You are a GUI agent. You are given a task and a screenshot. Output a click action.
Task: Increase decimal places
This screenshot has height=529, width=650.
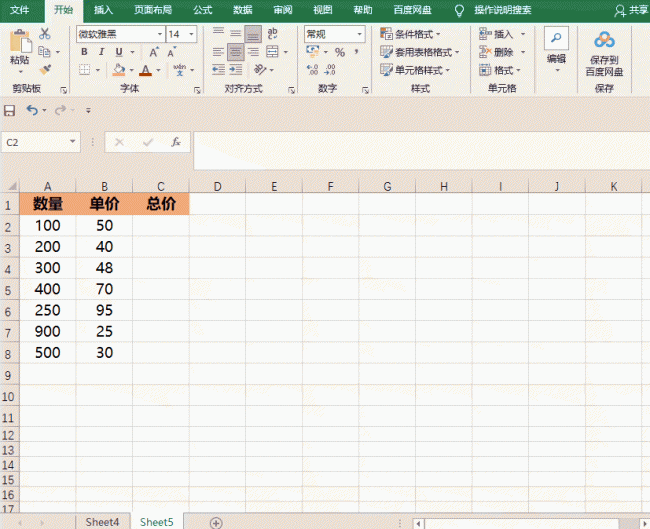tap(313, 70)
